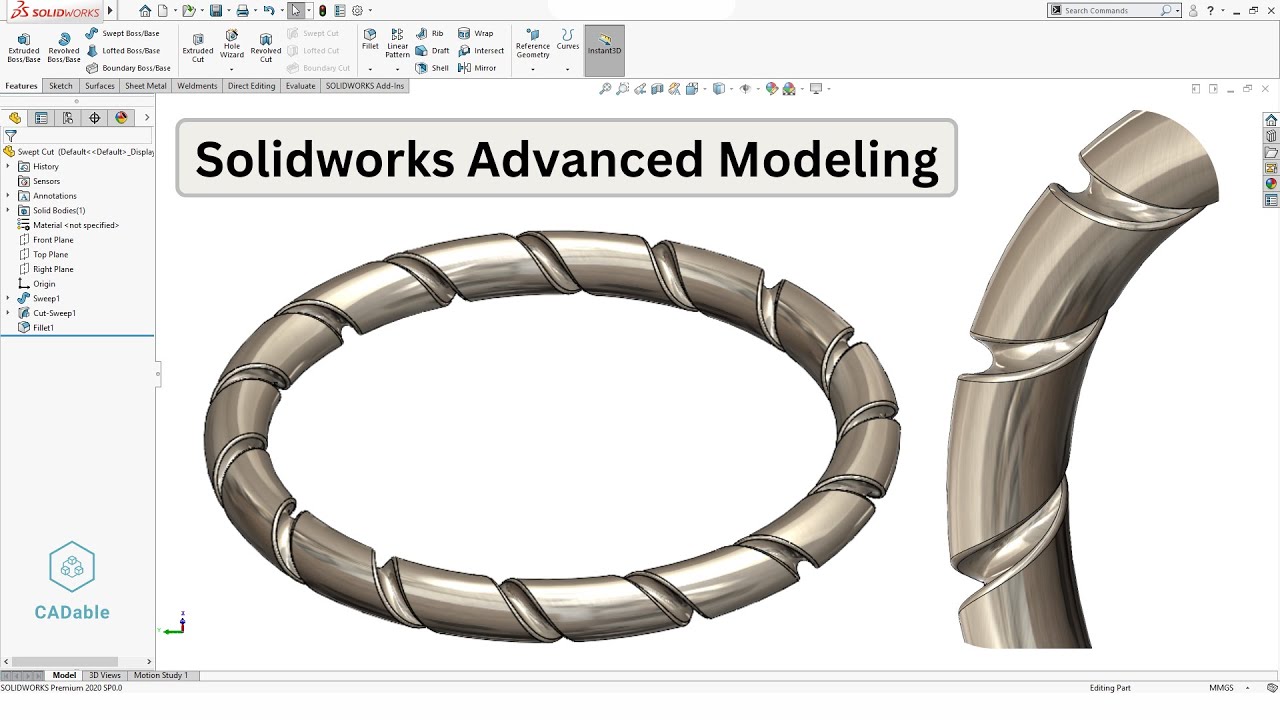Switch to the Evaluate tab
1280x720 pixels.
coord(301,86)
